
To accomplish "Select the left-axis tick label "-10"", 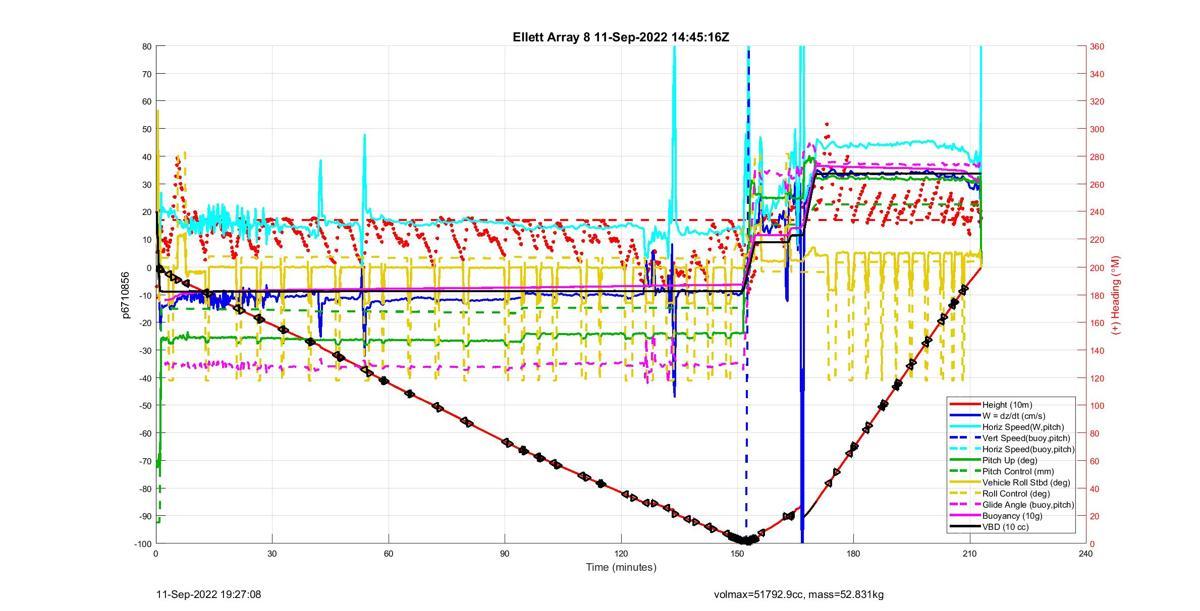I will coord(144,295).
